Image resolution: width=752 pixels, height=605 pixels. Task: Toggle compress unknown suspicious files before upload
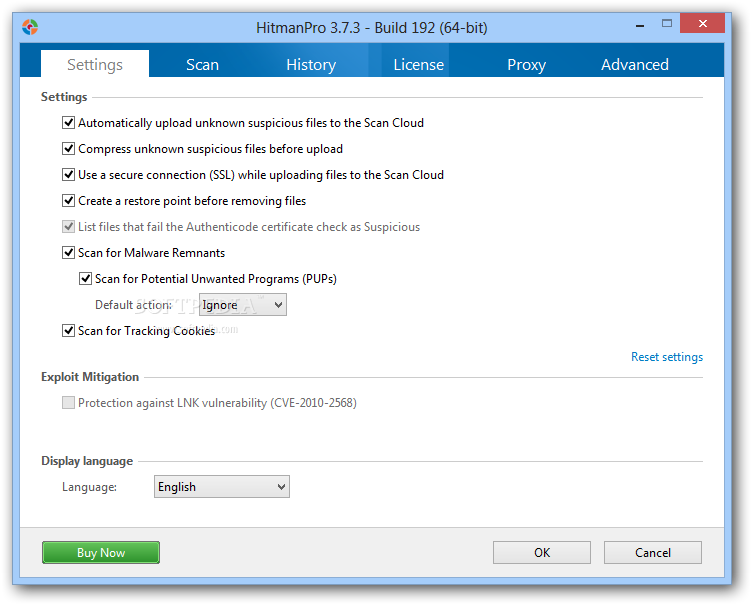coord(69,149)
